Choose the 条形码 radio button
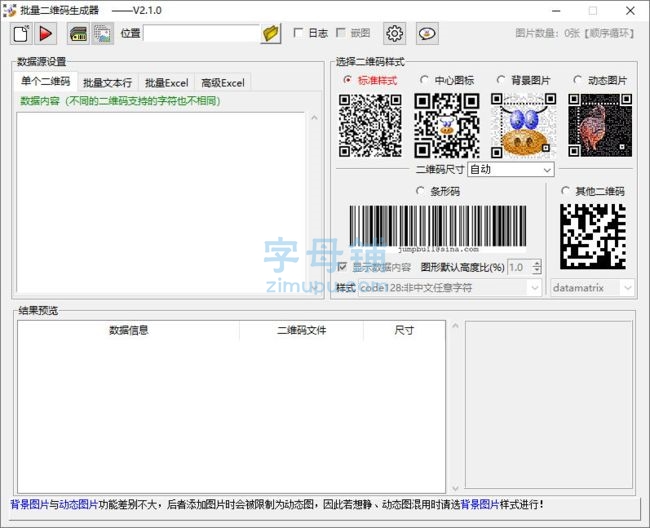Screen dimensions: 650x528 (x=420, y=191)
